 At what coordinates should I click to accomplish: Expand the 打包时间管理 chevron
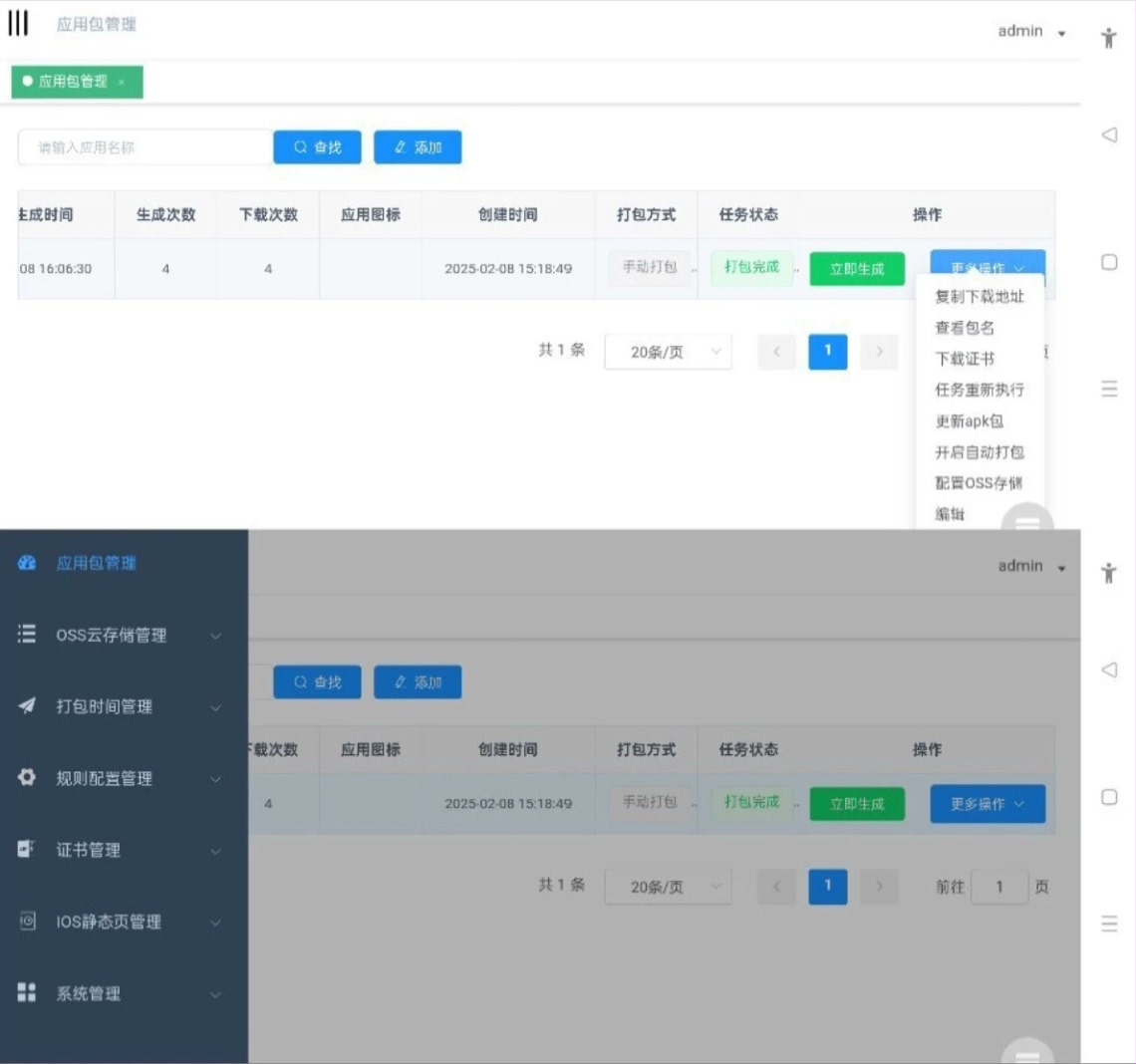pos(215,707)
